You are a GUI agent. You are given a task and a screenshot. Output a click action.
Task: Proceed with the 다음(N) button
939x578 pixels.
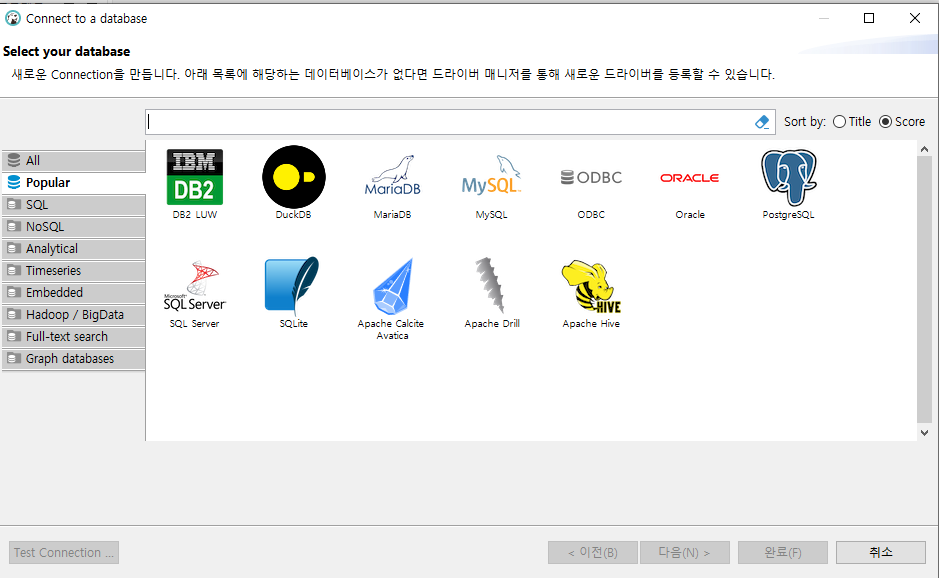click(684, 553)
